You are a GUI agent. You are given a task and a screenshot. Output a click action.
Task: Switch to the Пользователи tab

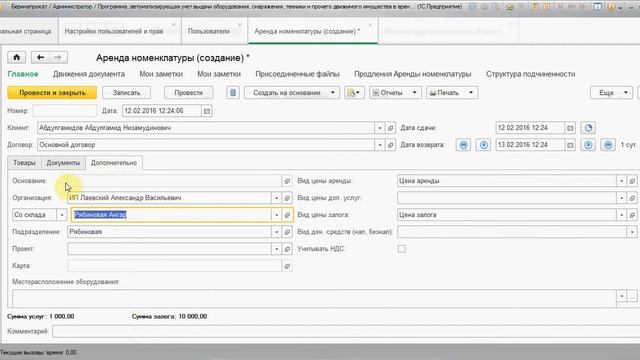(x=209, y=31)
